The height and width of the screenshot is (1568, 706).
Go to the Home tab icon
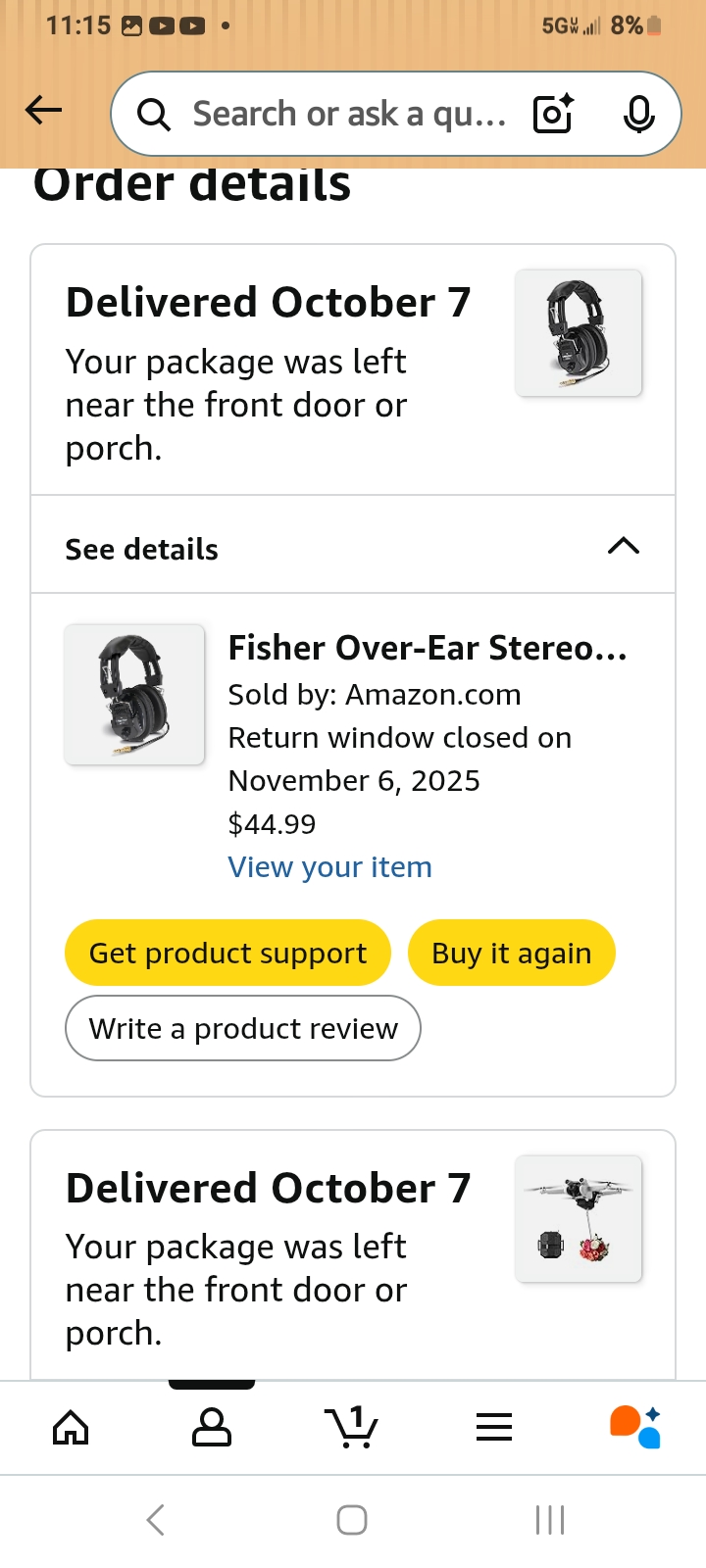71,1427
